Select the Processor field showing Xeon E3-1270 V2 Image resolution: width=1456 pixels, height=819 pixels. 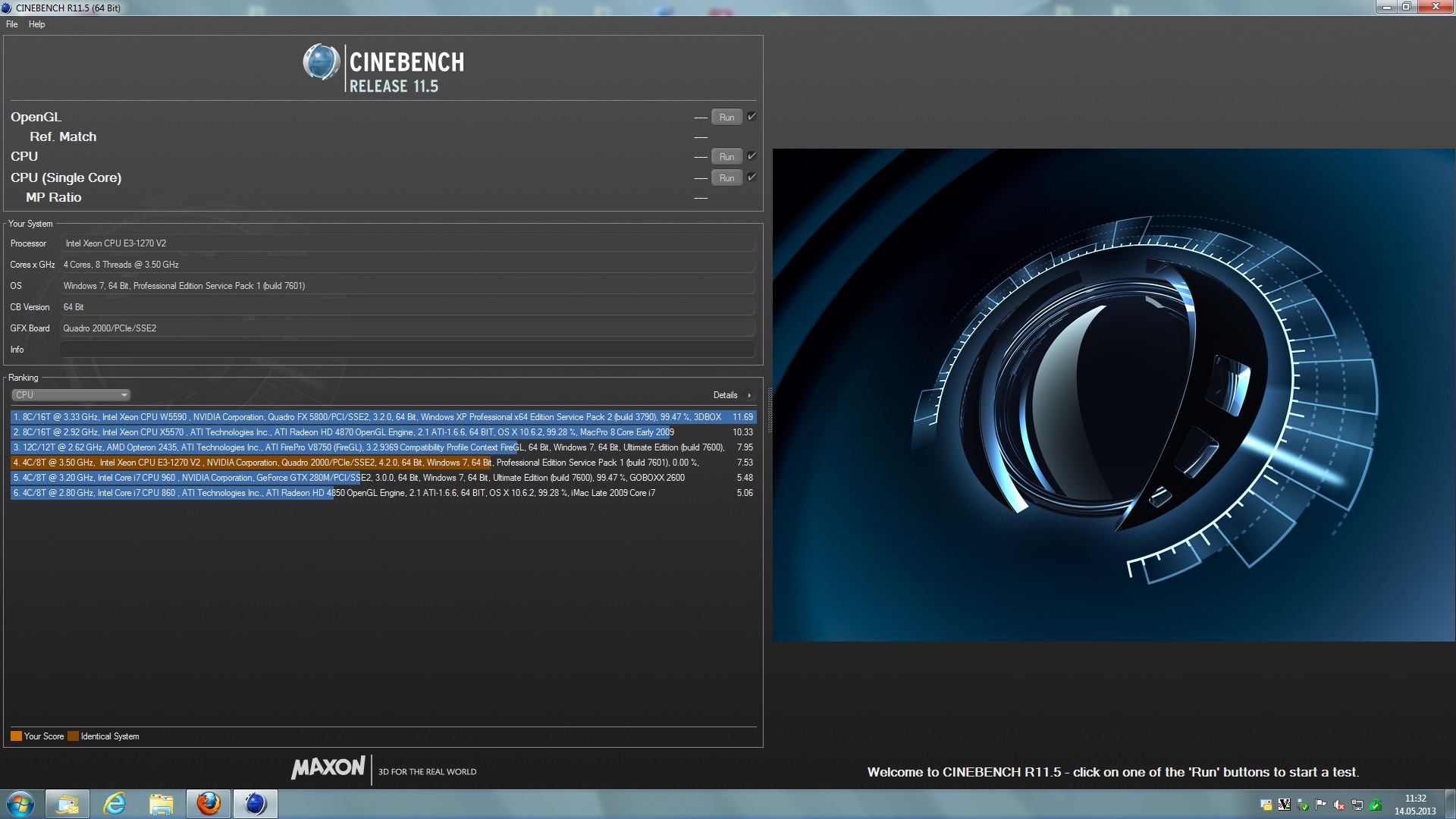407,243
